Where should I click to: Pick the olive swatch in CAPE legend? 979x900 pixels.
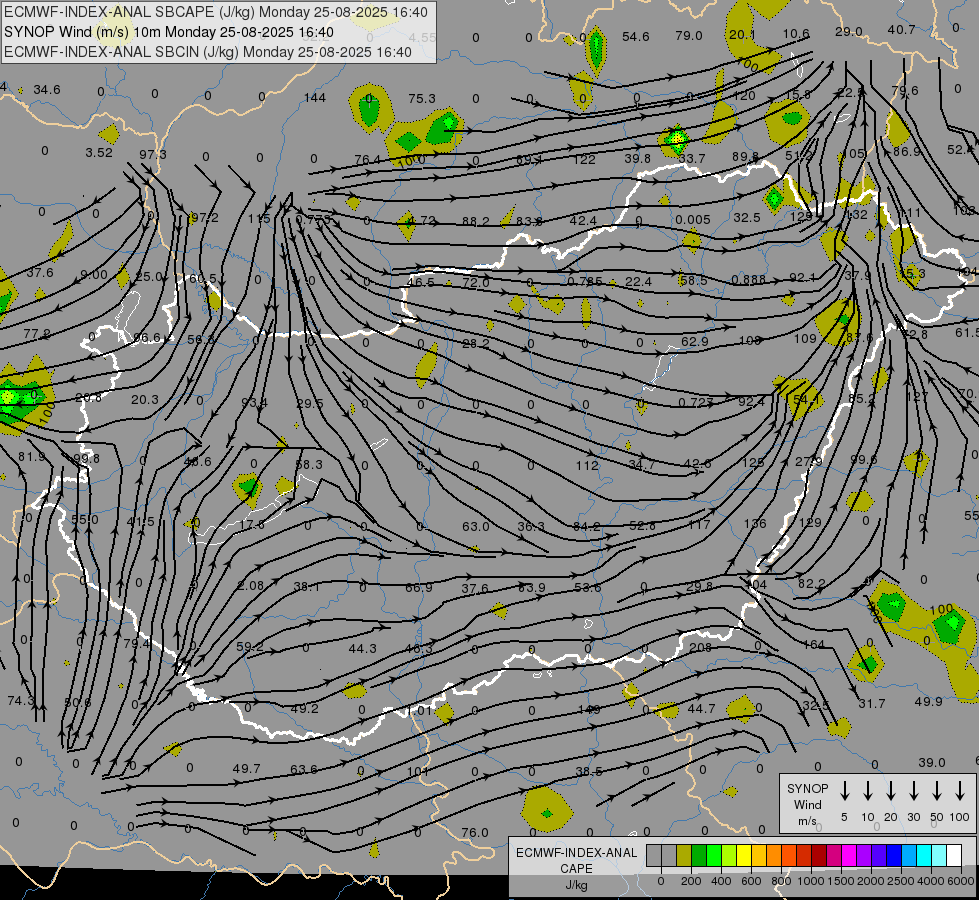click(684, 855)
